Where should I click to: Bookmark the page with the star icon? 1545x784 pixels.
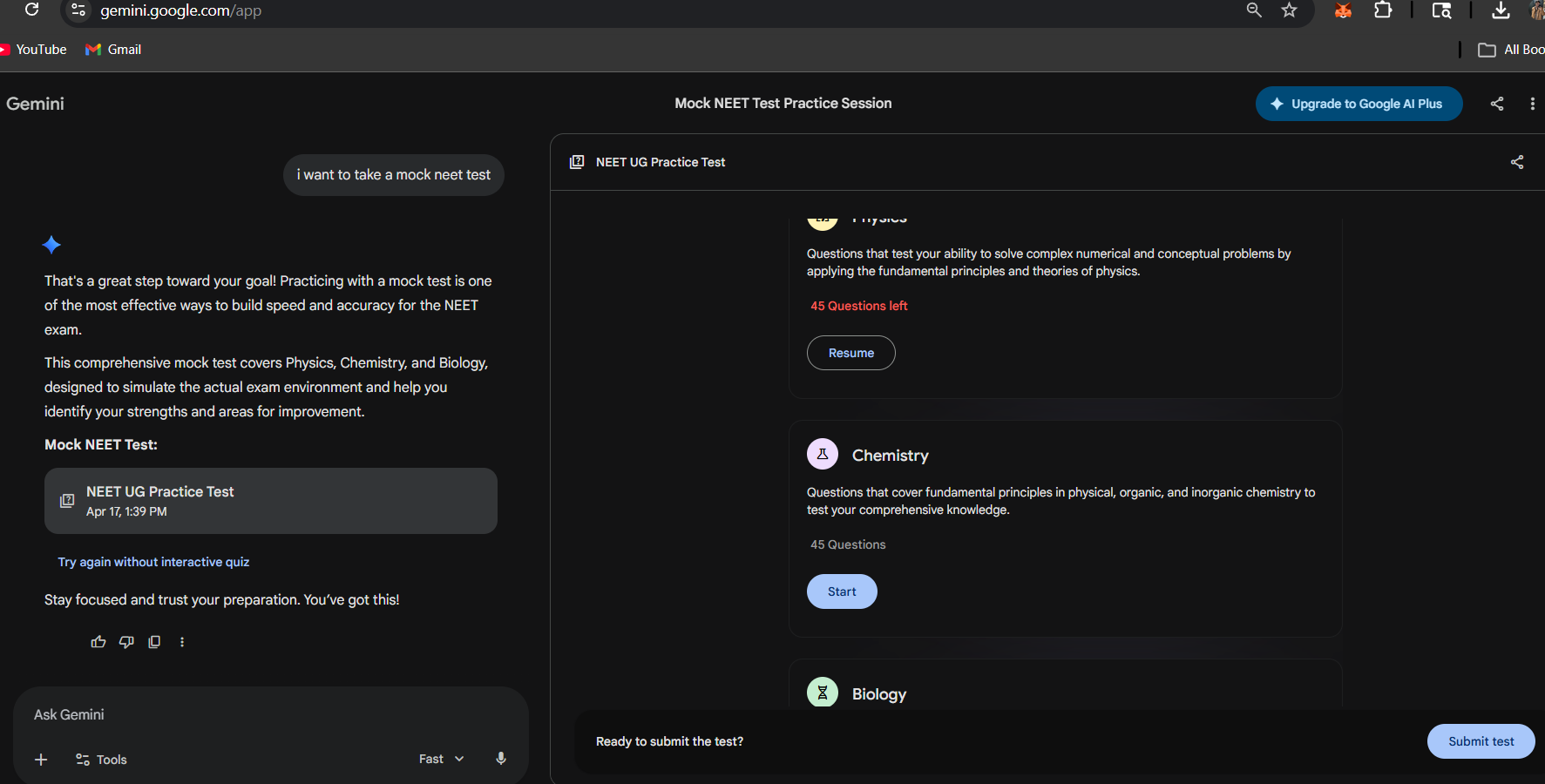[x=1289, y=11]
